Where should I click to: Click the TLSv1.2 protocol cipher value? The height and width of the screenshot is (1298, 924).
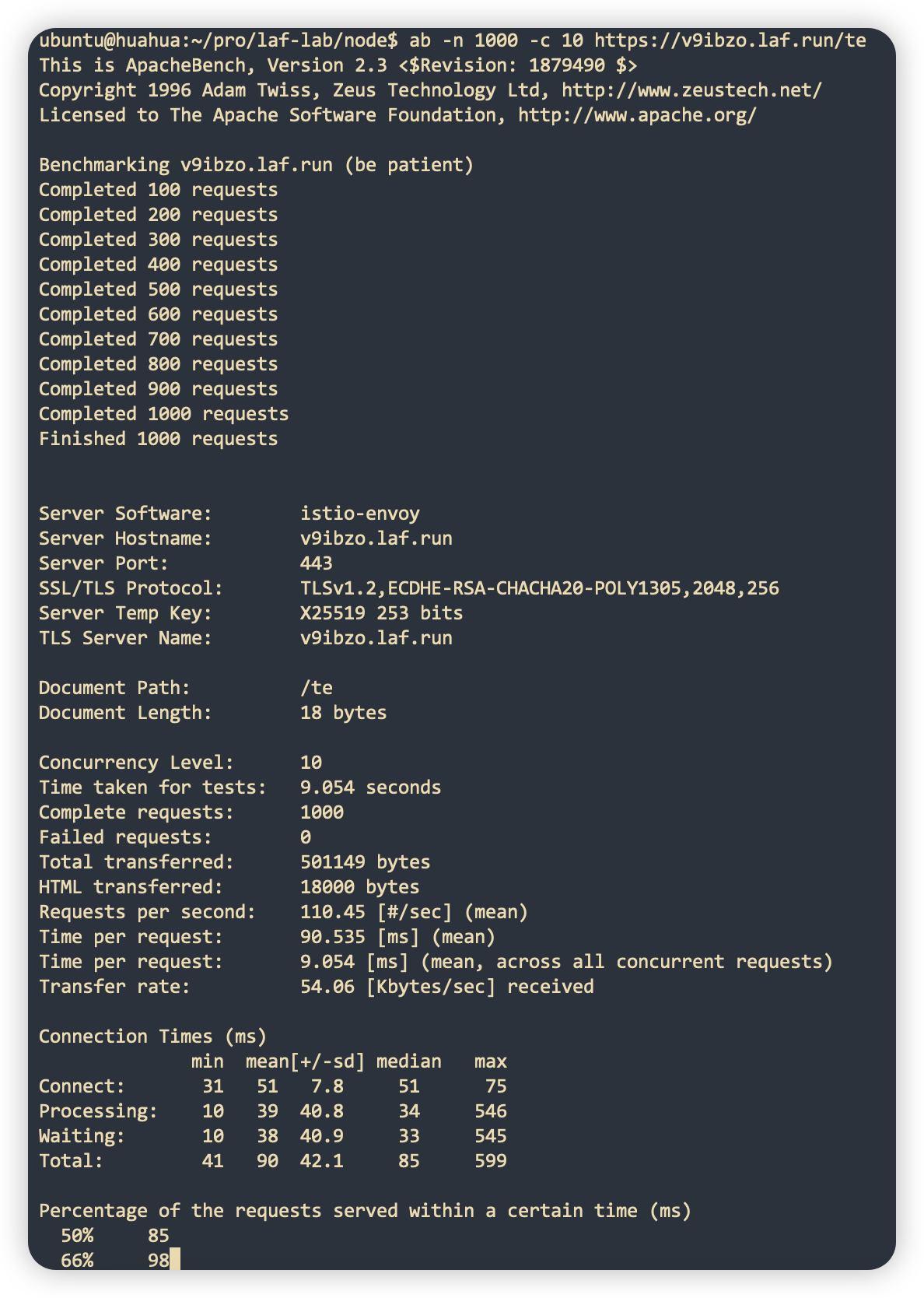(x=539, y=588)
